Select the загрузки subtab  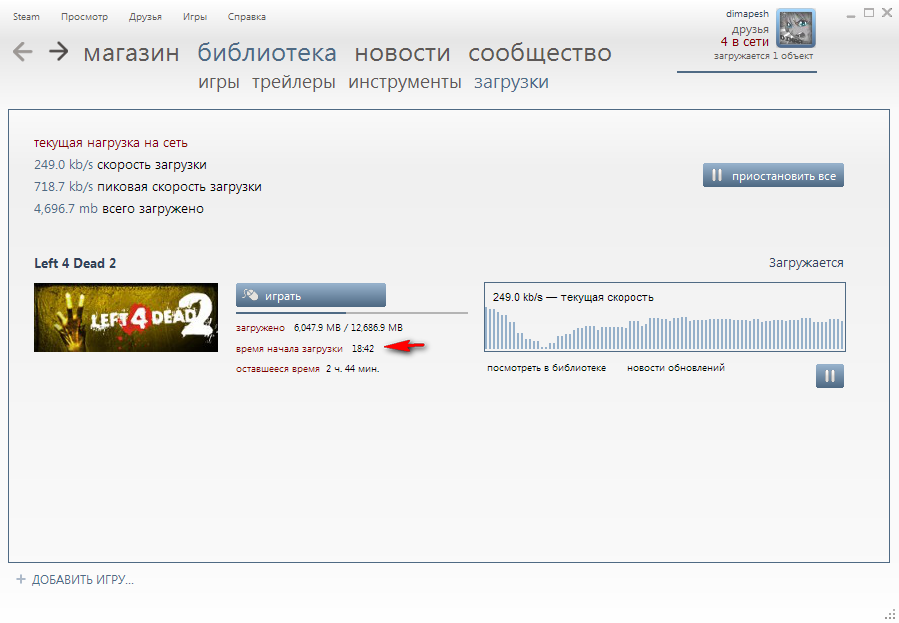[x=511, y=82]
